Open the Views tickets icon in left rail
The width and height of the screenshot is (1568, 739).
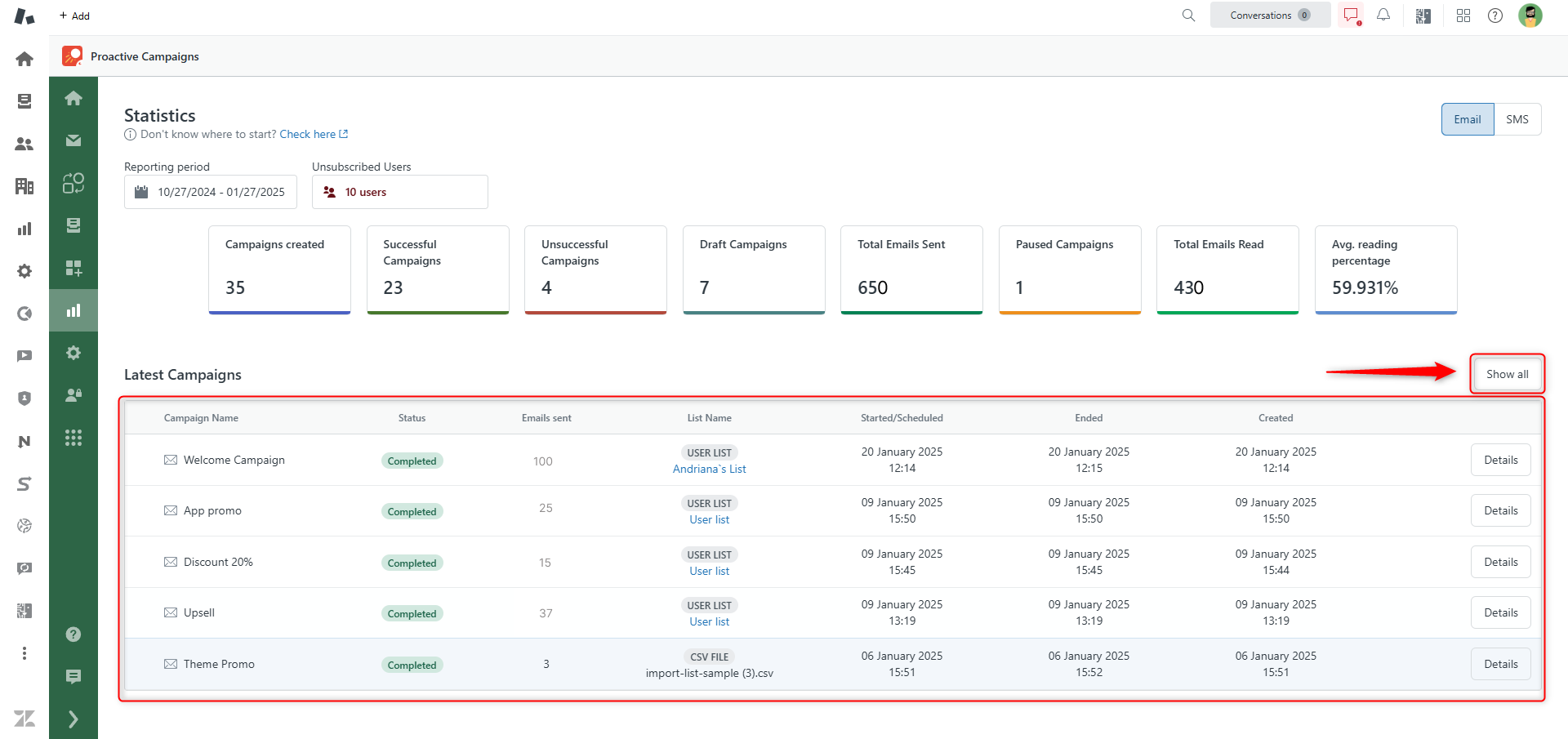point(24,101)
